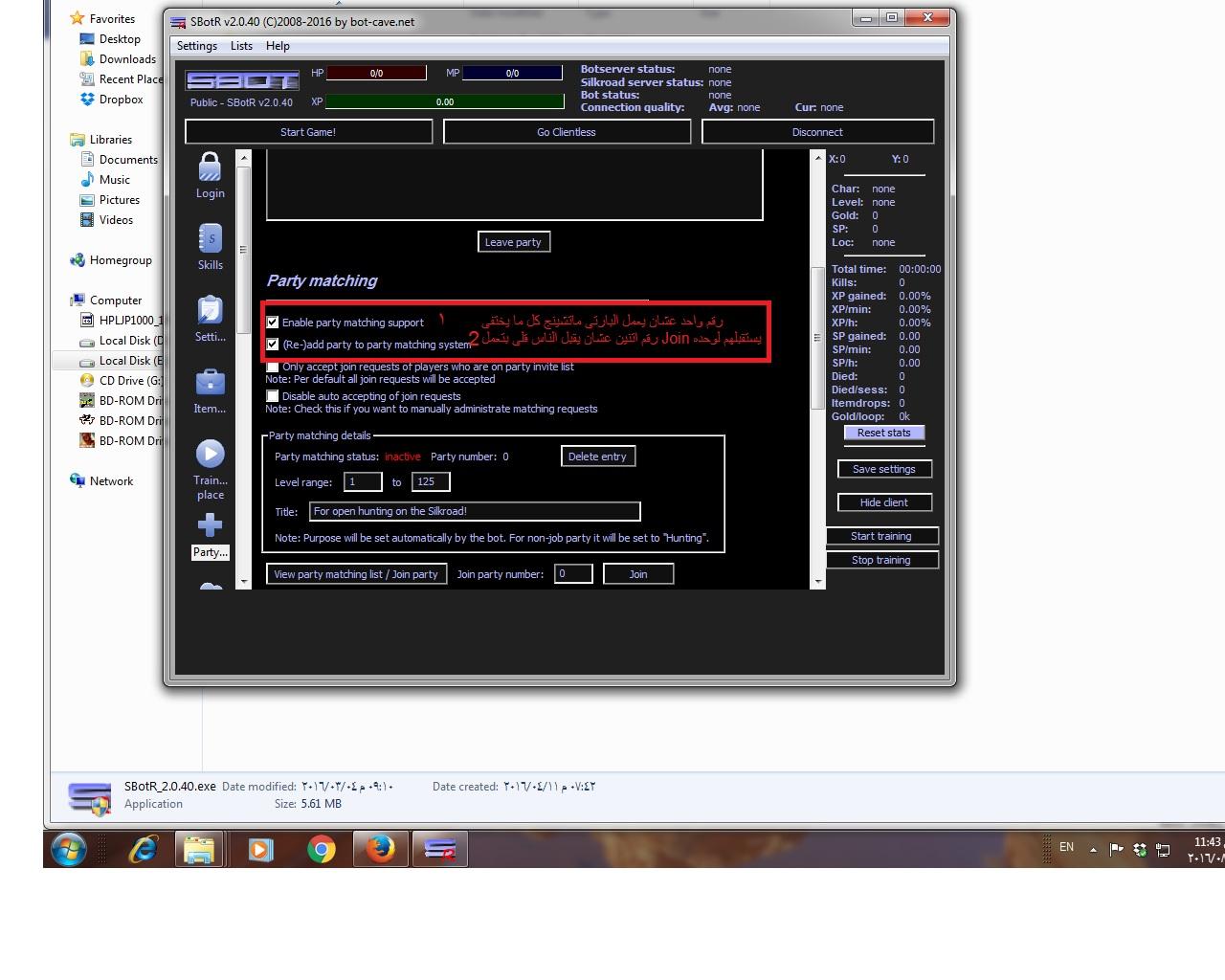Select Pictures library in Explorer

click(x=119, y=200)
